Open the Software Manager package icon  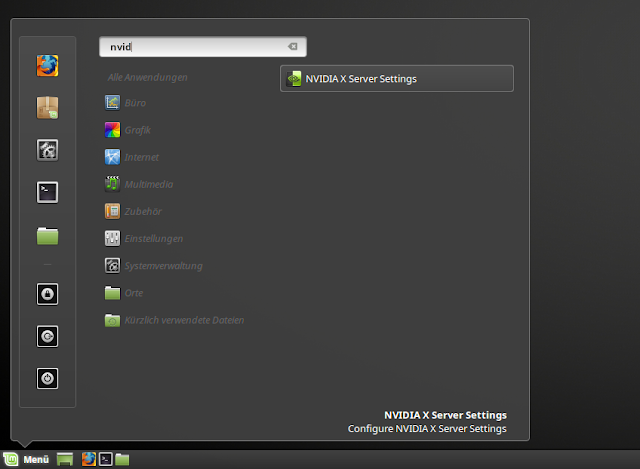[x=47, y=108]
